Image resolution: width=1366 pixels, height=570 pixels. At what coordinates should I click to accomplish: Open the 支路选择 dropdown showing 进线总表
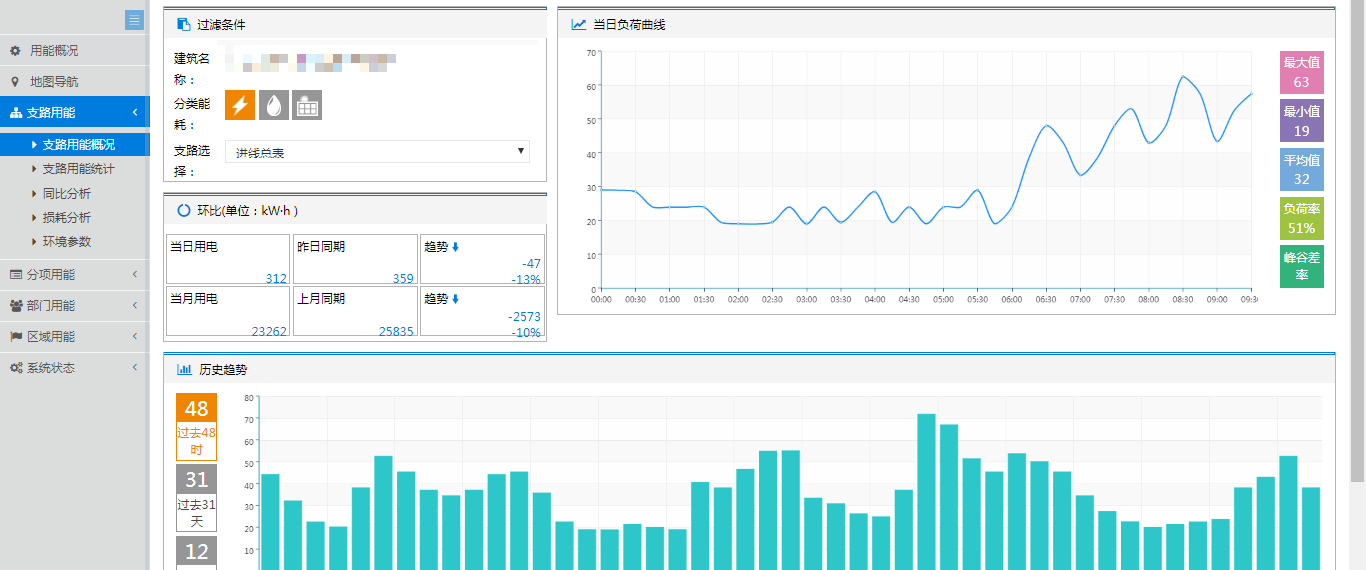(x=377, y=152)
